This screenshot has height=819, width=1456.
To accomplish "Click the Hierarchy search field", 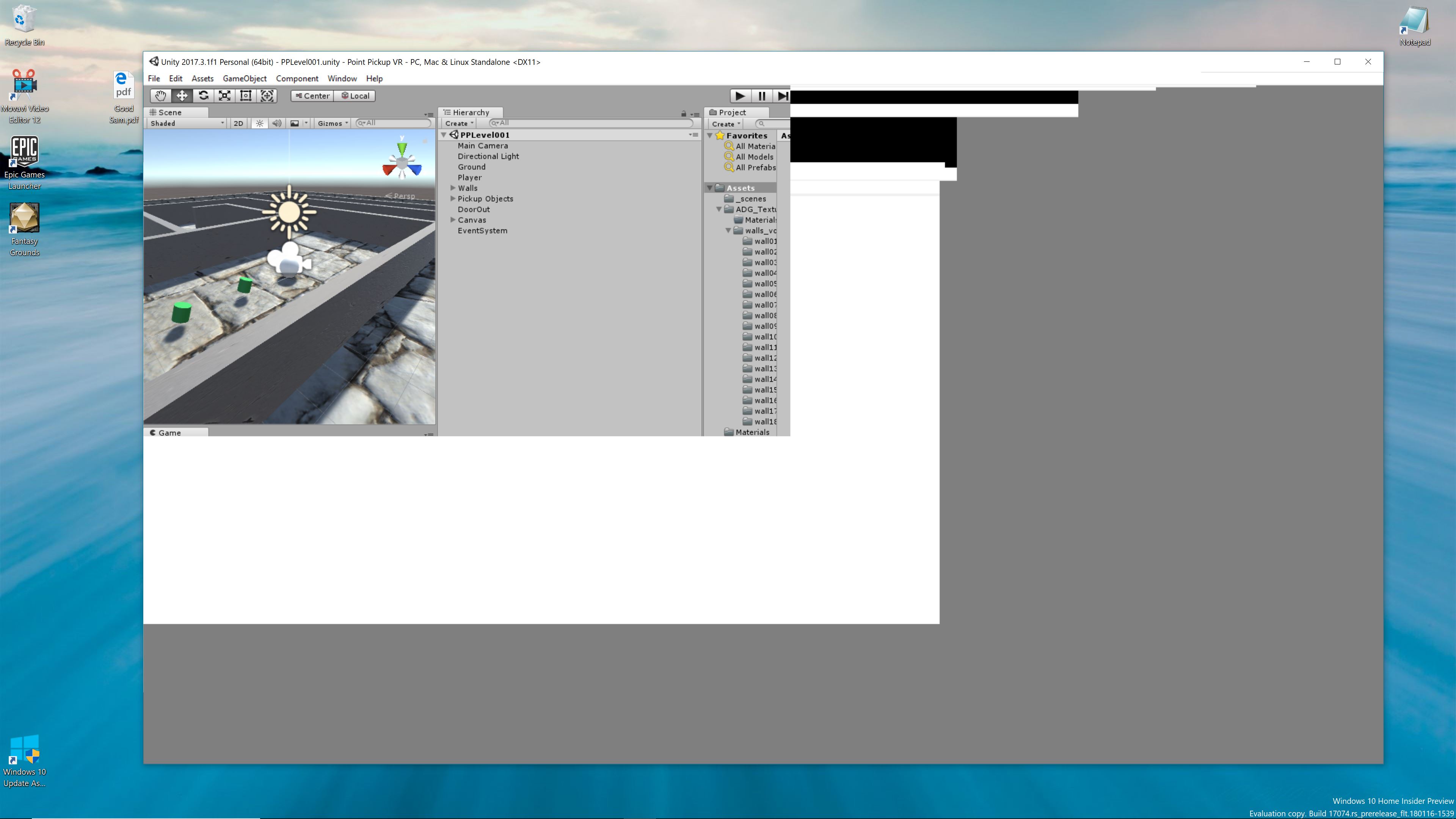I will tap(591, 122).
